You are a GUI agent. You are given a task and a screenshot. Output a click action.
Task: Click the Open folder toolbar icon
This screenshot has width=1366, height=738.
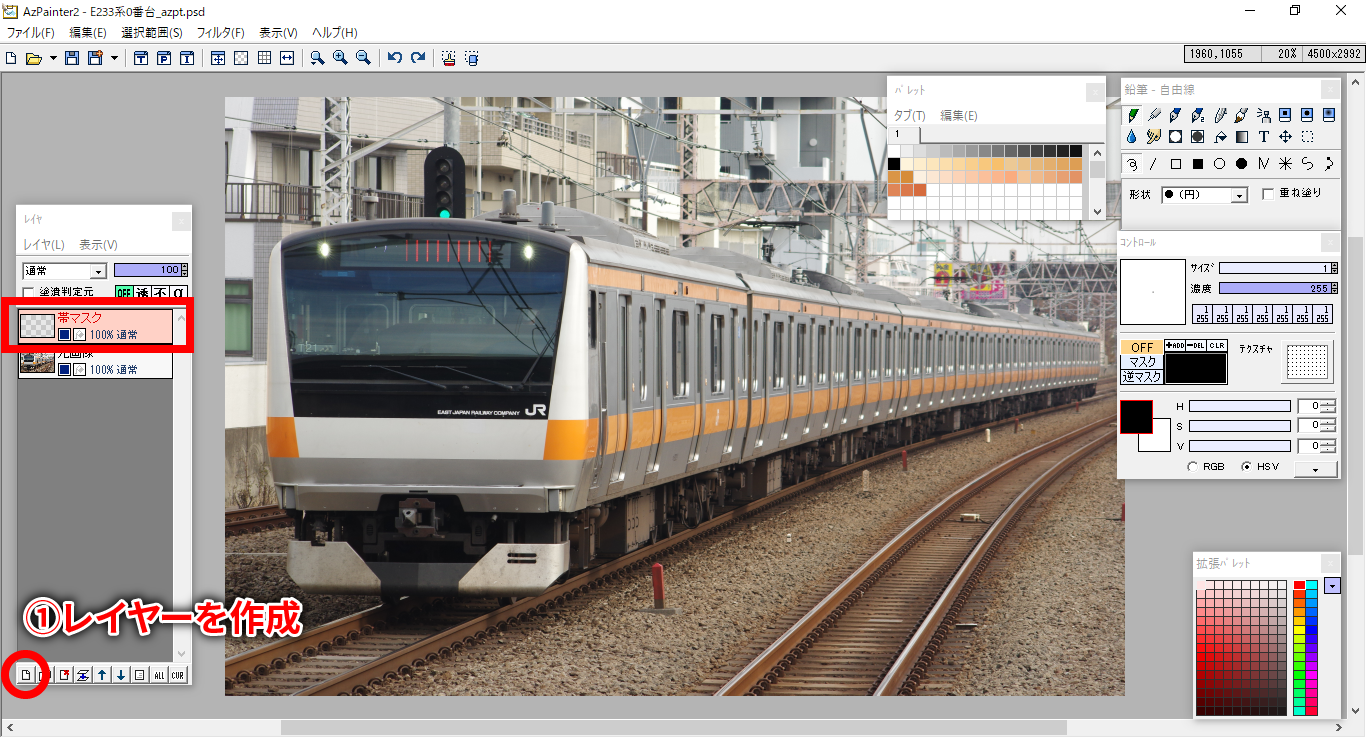pos(33,59)
